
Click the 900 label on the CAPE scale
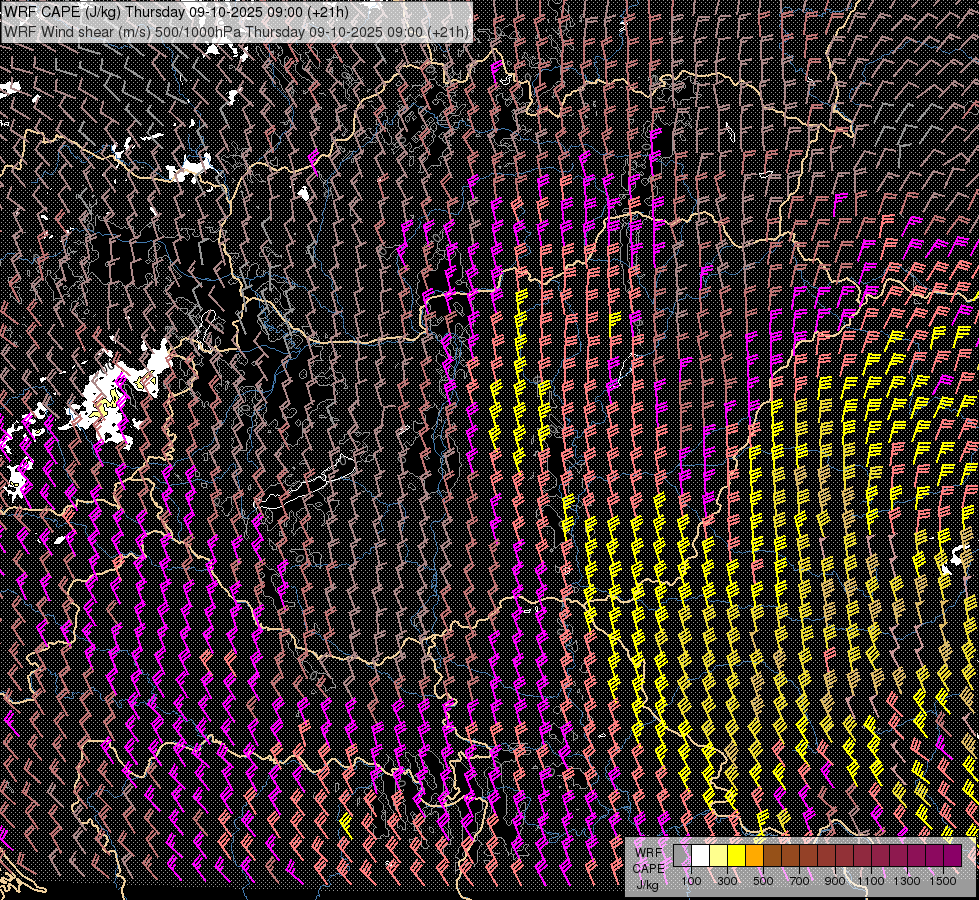point(835,881)
